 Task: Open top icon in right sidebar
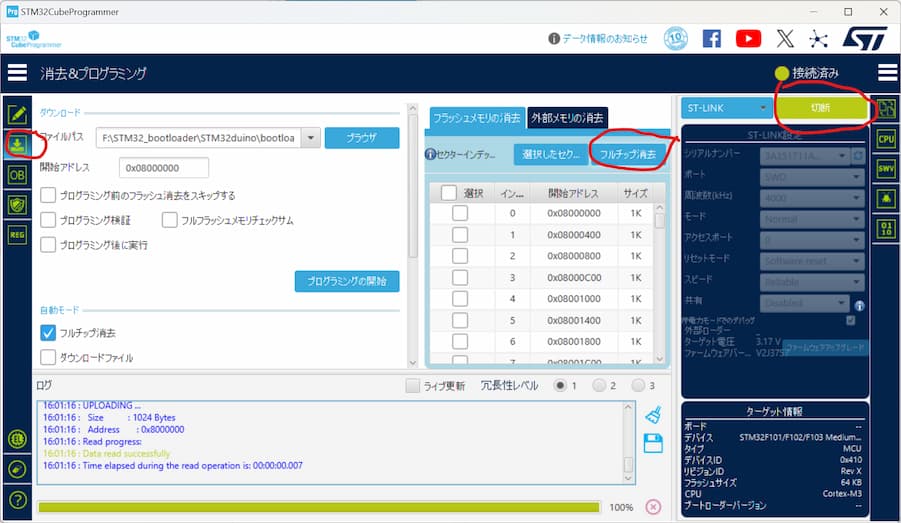click(x=886, y=109)
